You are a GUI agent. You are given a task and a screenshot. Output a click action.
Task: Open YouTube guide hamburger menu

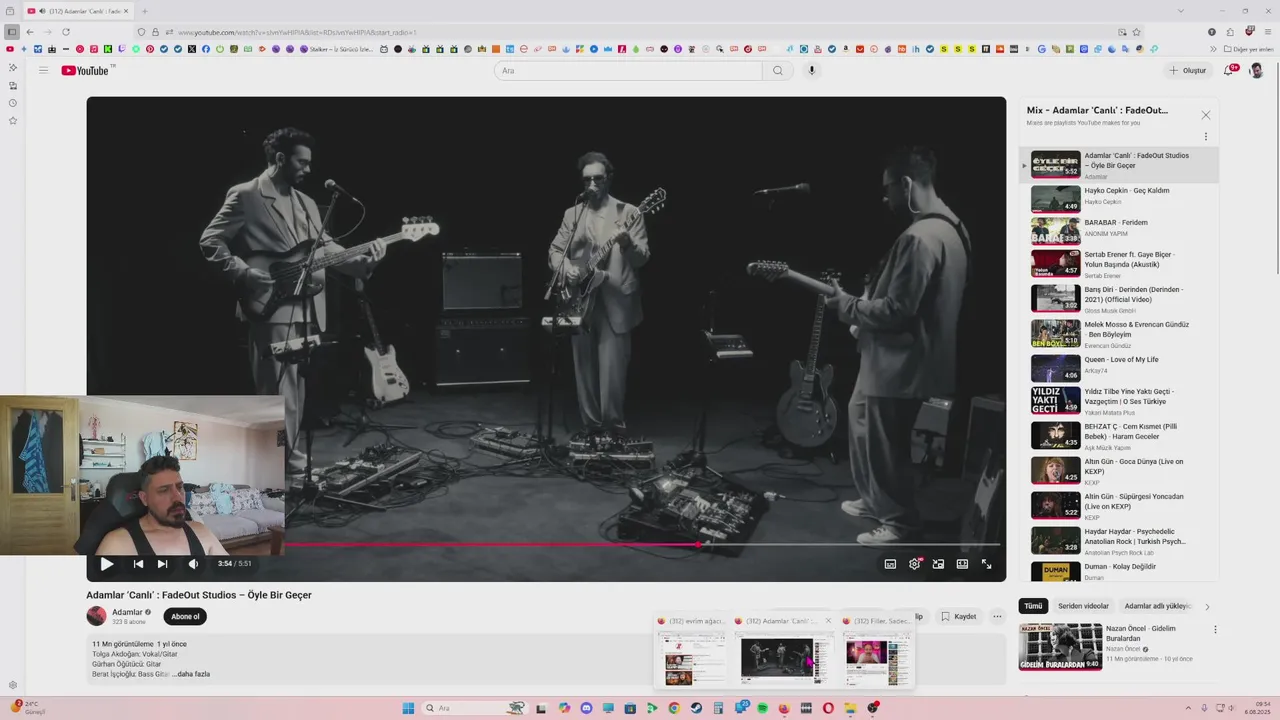coord(43,70)
